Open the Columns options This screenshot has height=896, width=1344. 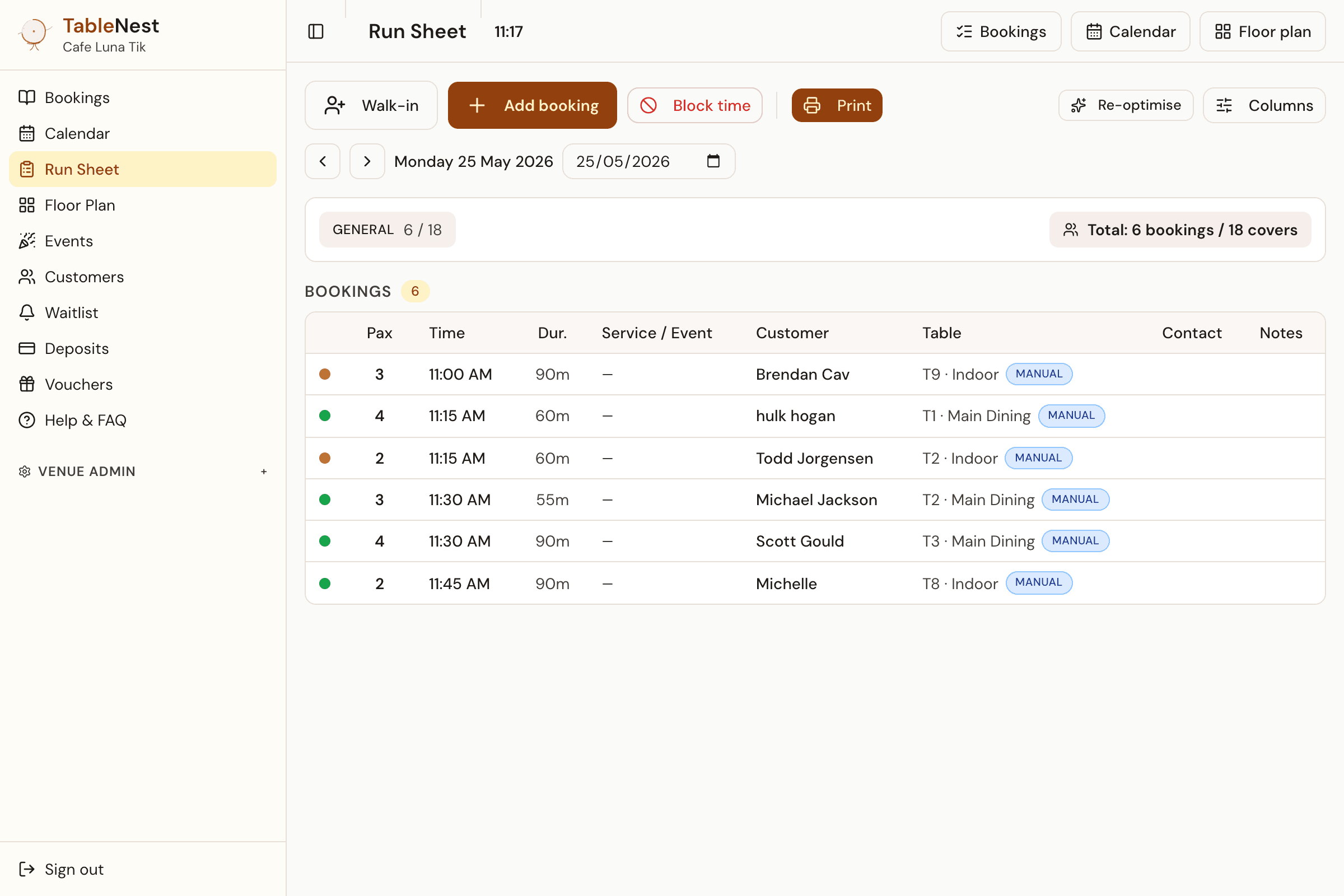(1264, 105)
